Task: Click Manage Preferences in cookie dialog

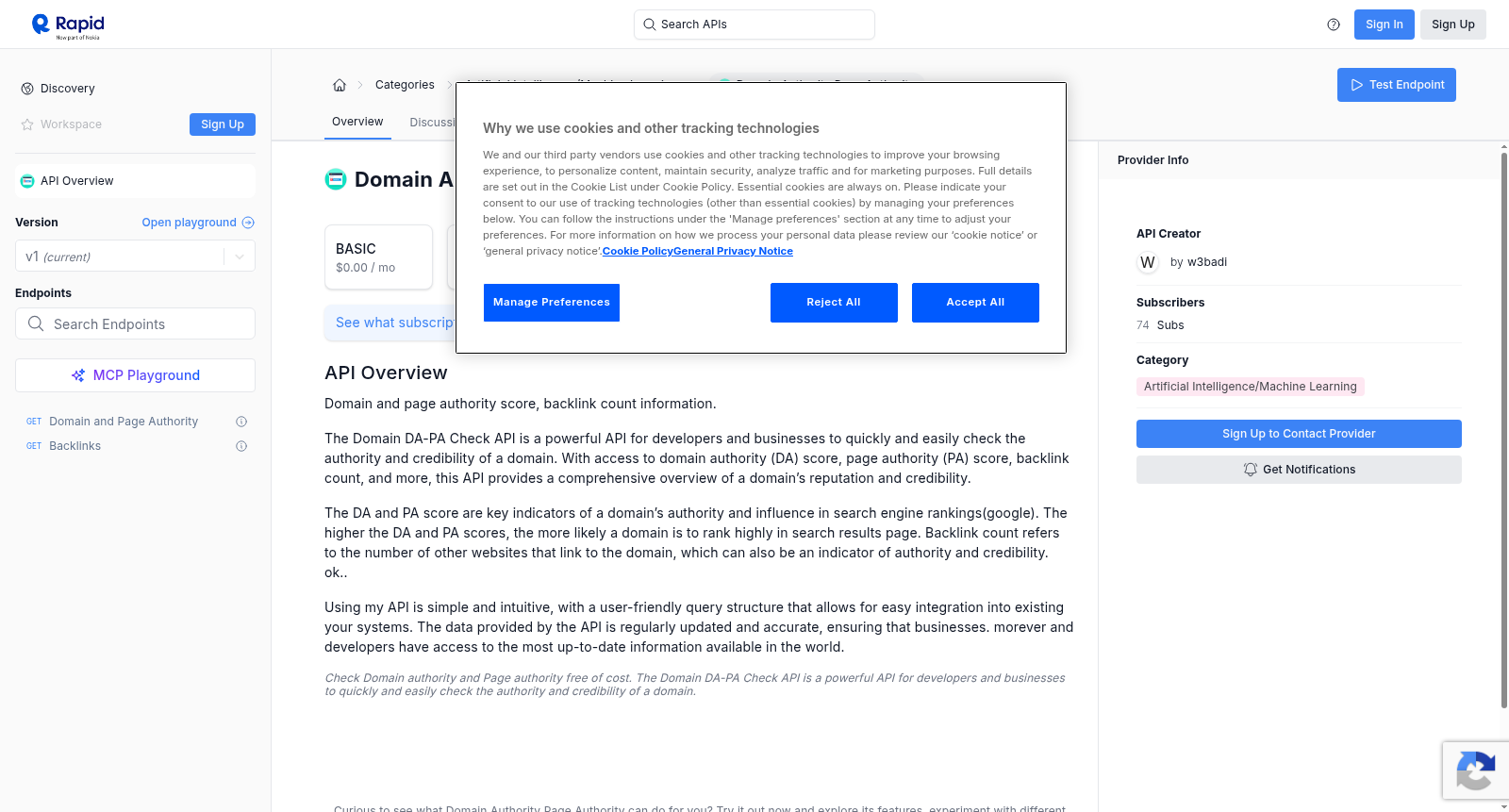Action: tap(552, 303)
